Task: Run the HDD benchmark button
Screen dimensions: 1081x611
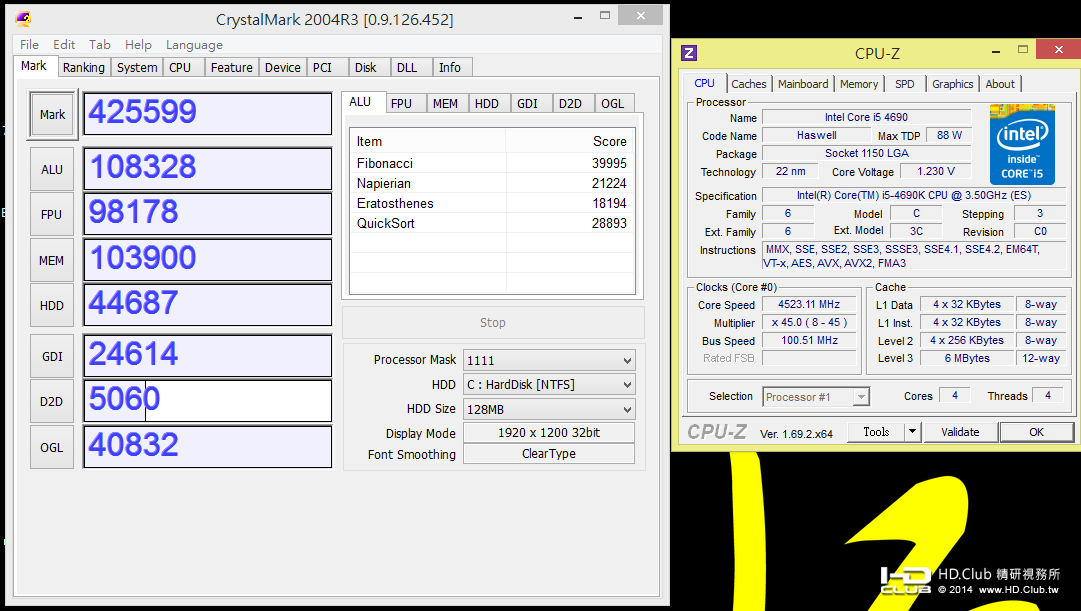Action: (x=52, y=306)
